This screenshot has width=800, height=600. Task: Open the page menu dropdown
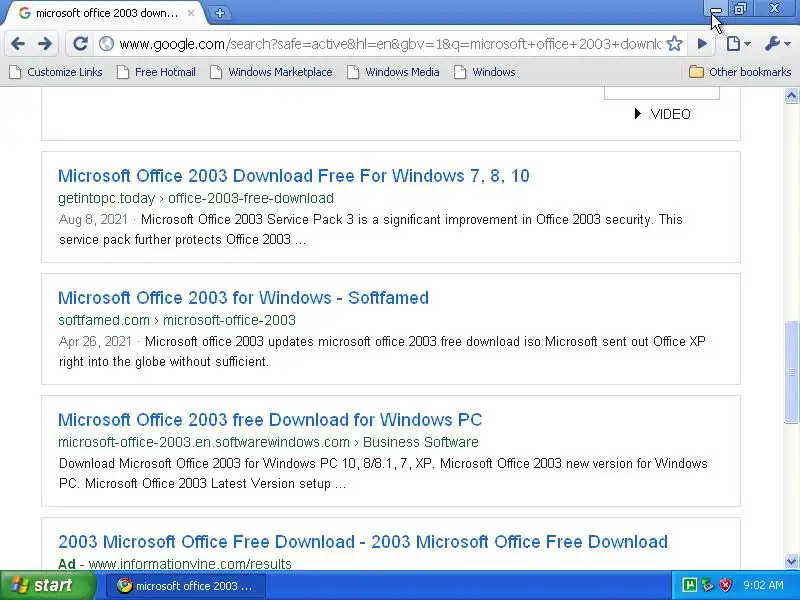click(x=738, y=44)
